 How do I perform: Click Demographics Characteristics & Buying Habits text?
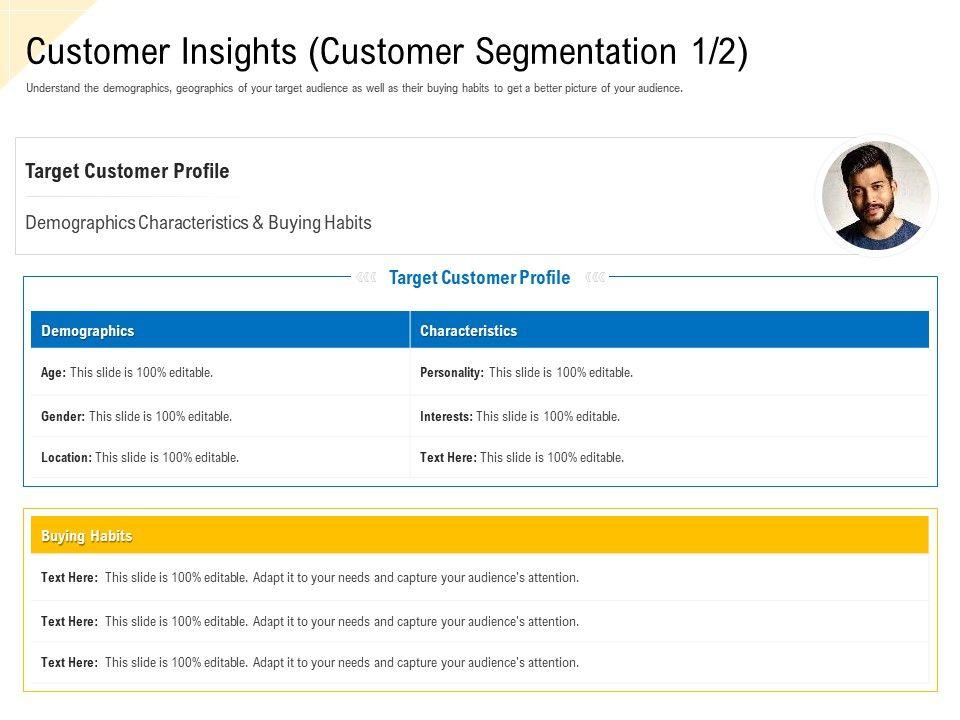(198, 223)
